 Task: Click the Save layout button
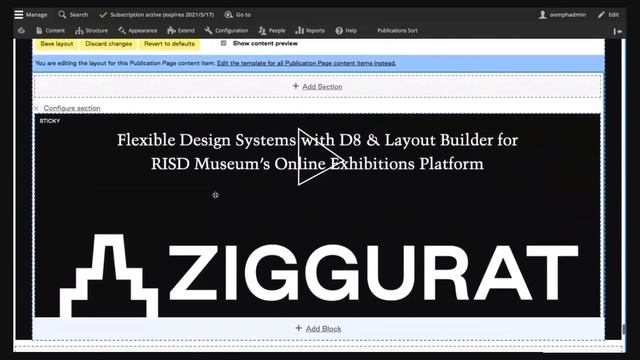pos(56,44)
